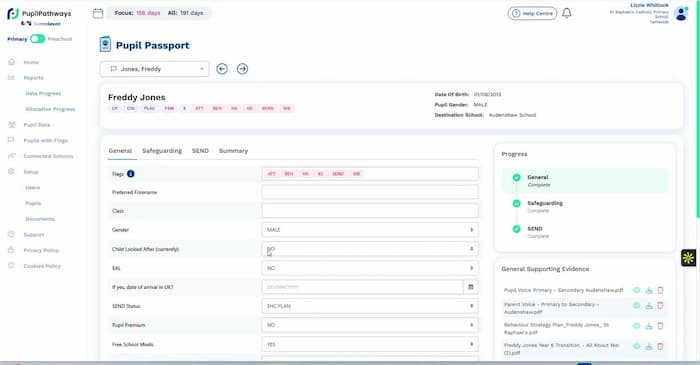The width and height of the screenshot is (700, 365).
Task: Click Safeguarding step check icon in Progress
Action: click(x=517, y=203)
